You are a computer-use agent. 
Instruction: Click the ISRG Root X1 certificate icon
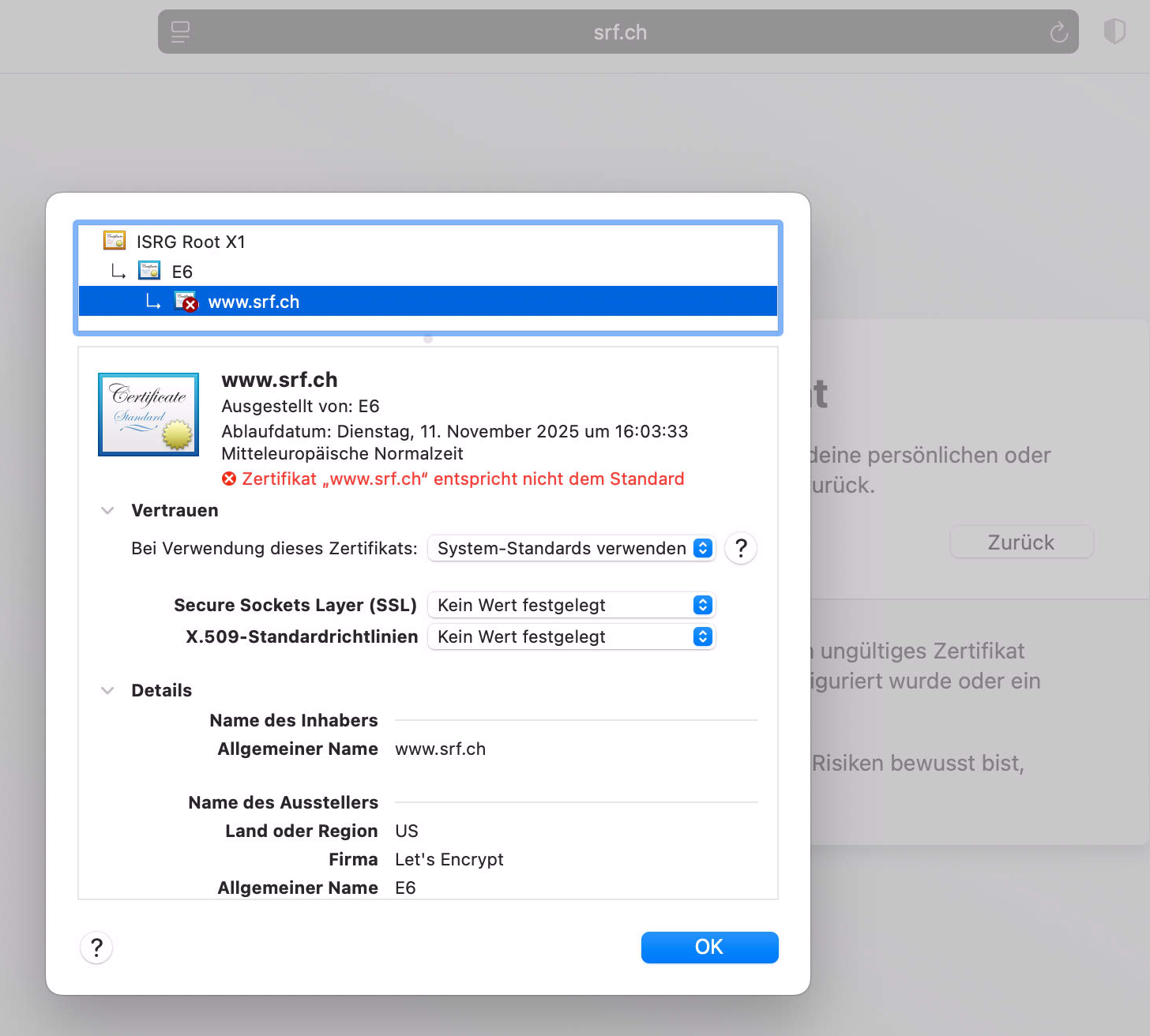[115, 241]
